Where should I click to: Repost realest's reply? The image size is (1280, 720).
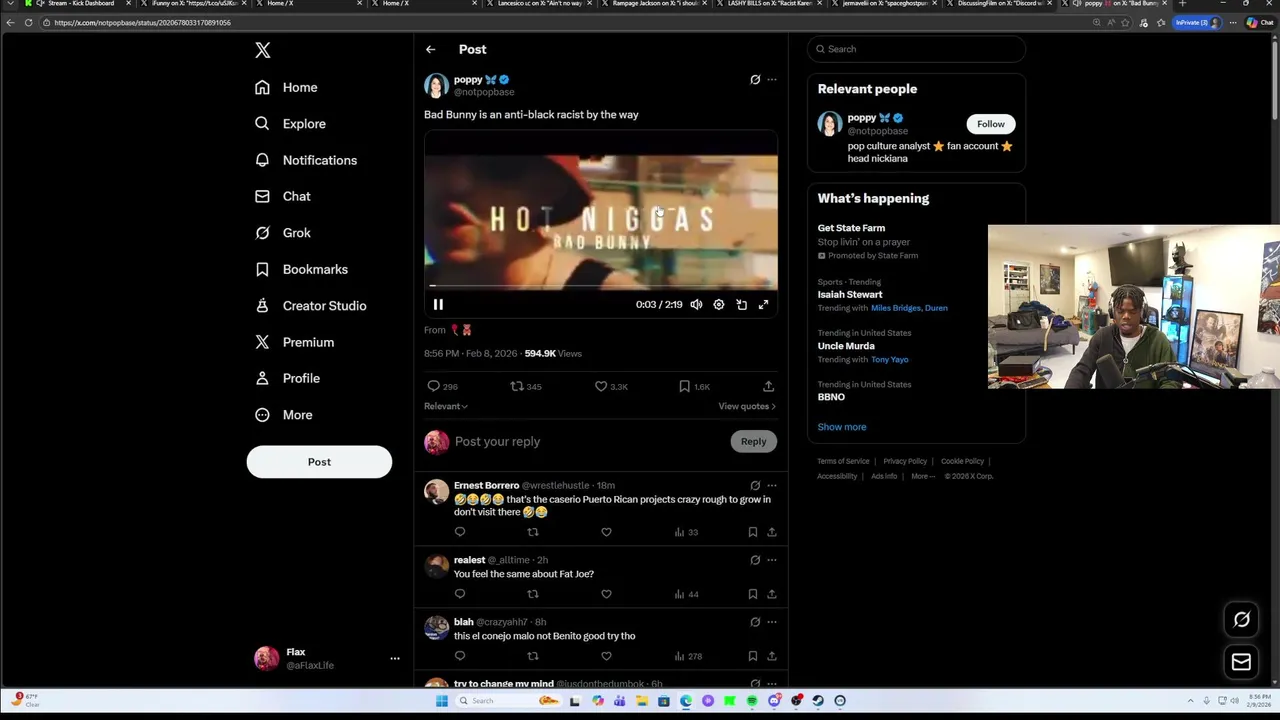point(533,594)
